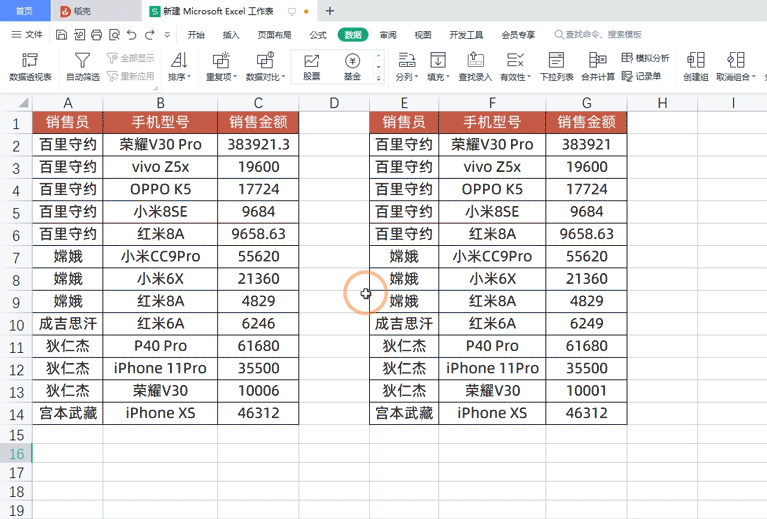Click the search commands box
This screenshot has height=519, width=767.
[598, 35]
